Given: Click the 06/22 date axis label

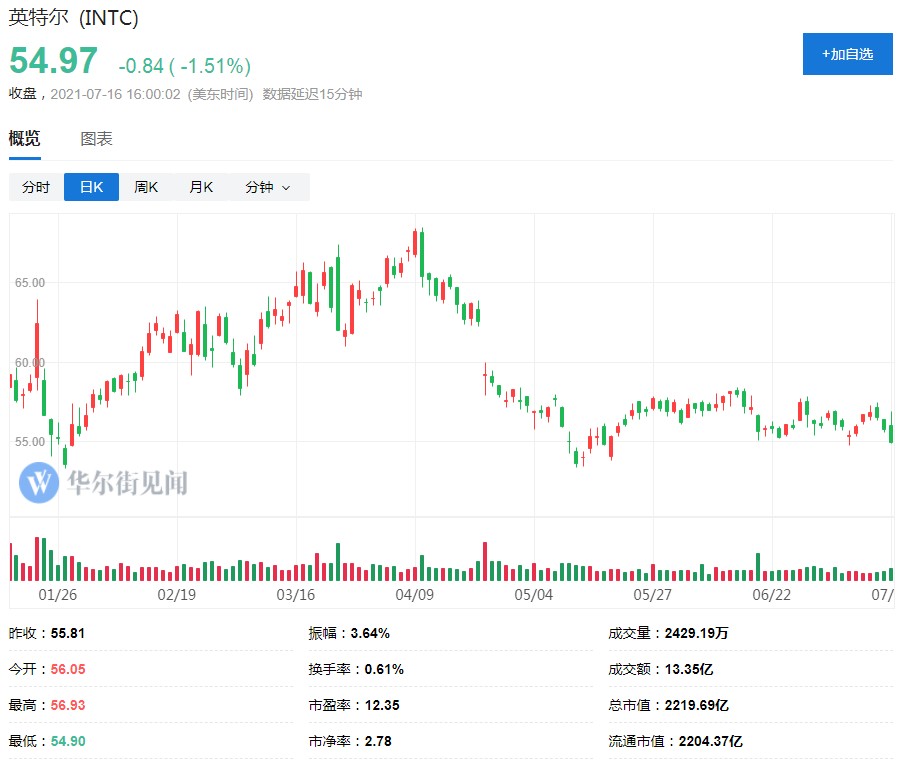Looking at the screenshot, I should [771, 594].
